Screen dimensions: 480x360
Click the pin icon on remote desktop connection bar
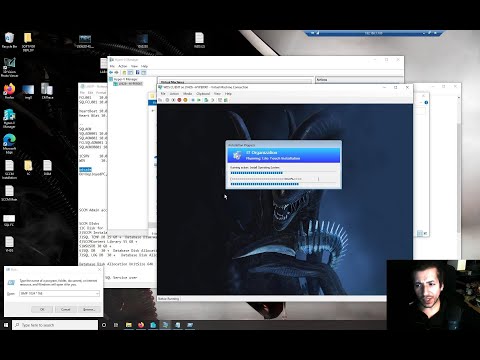click(312, 33)
